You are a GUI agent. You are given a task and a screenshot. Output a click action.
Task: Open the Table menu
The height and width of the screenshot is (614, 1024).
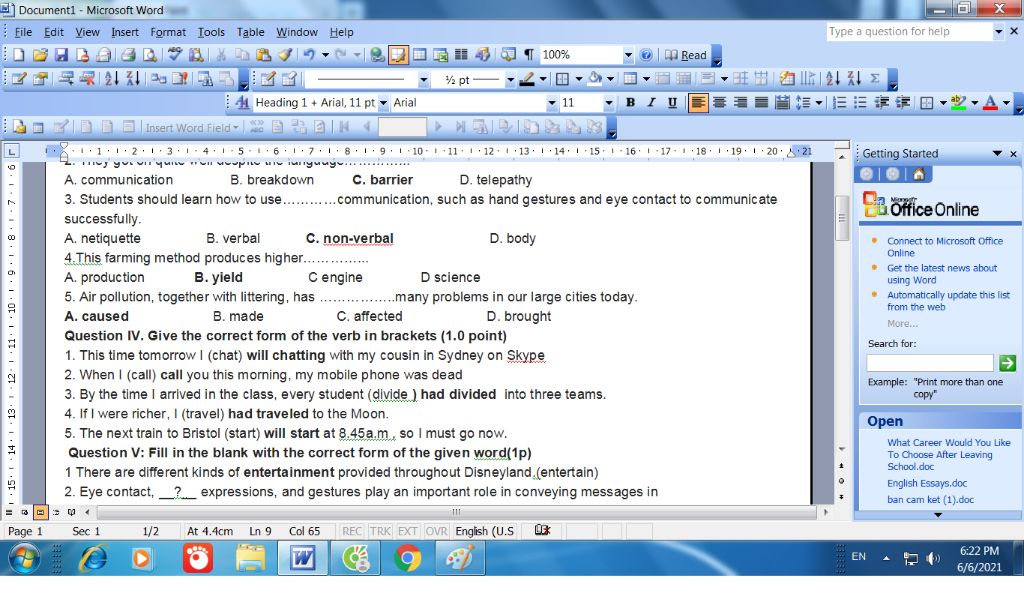pos(251,32)
